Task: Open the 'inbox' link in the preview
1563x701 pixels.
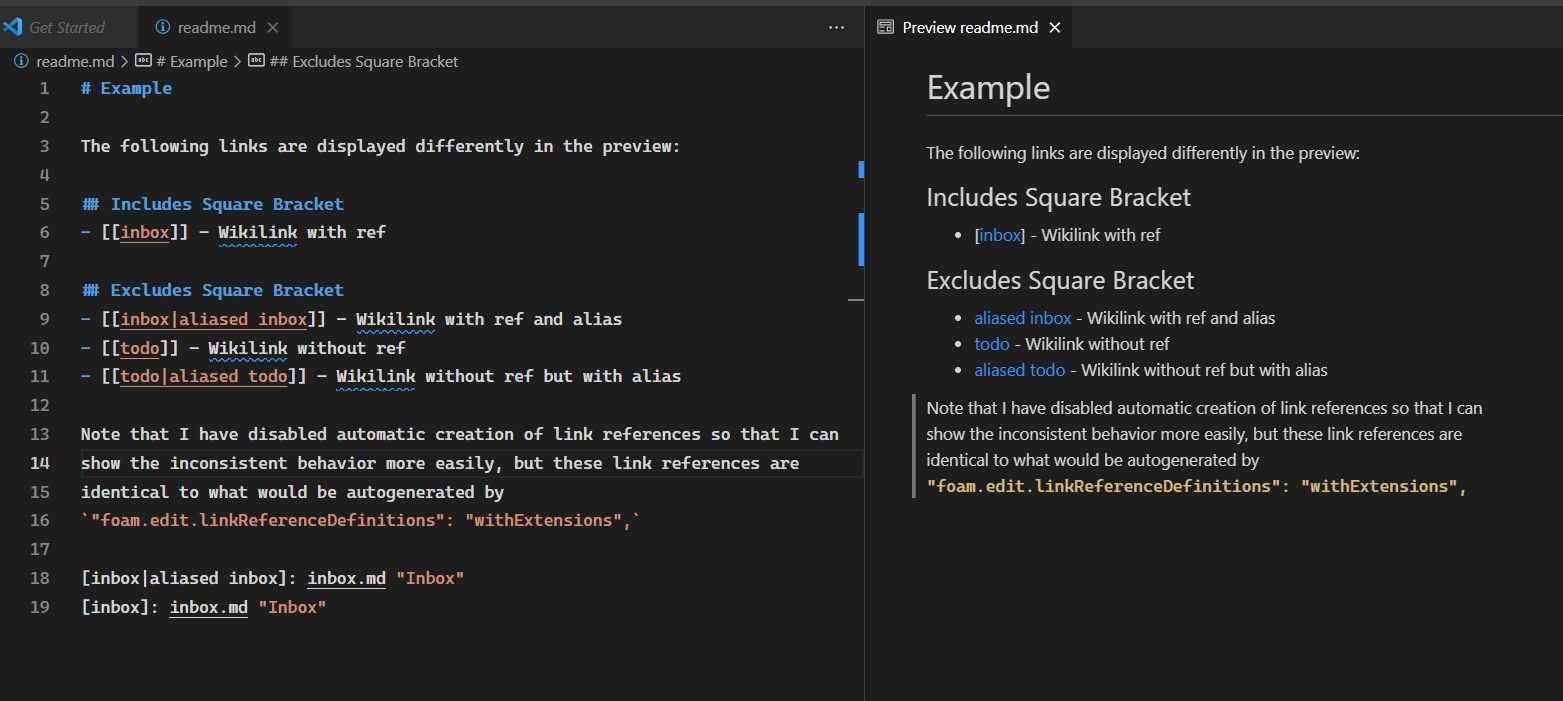Action: pos(1000,236)
